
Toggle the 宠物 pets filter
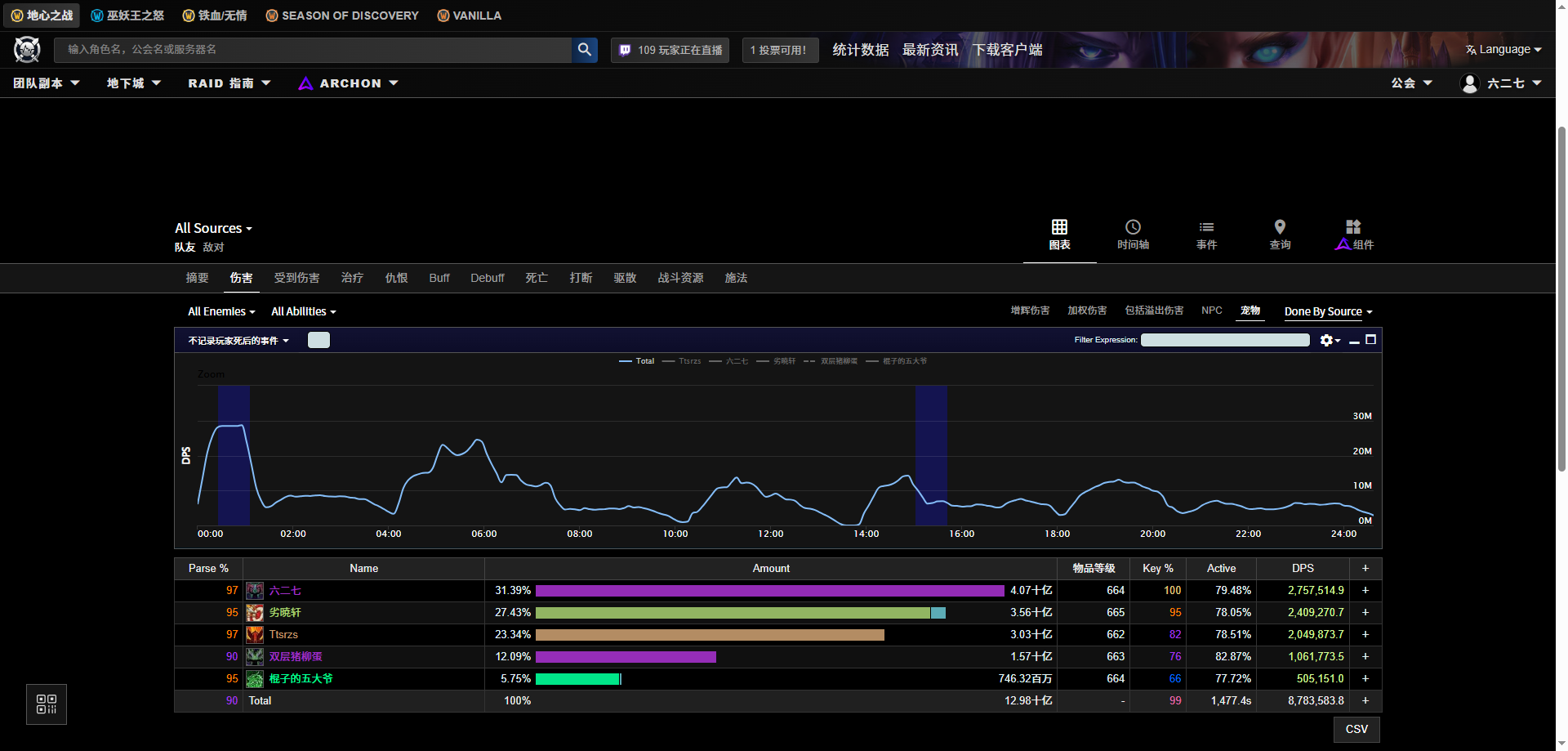(1249, 311)
